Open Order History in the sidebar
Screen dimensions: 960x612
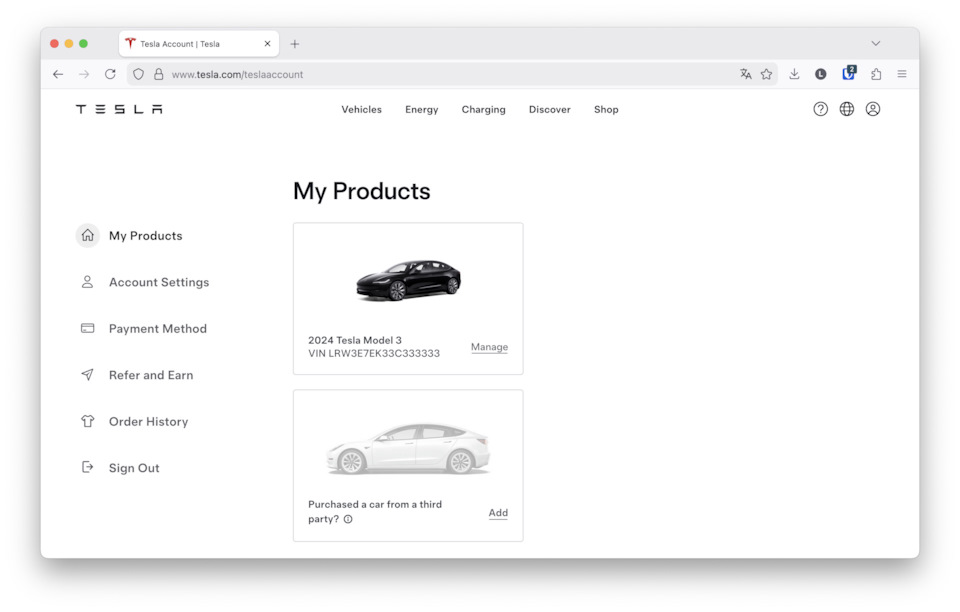click(x=149, y=422)
